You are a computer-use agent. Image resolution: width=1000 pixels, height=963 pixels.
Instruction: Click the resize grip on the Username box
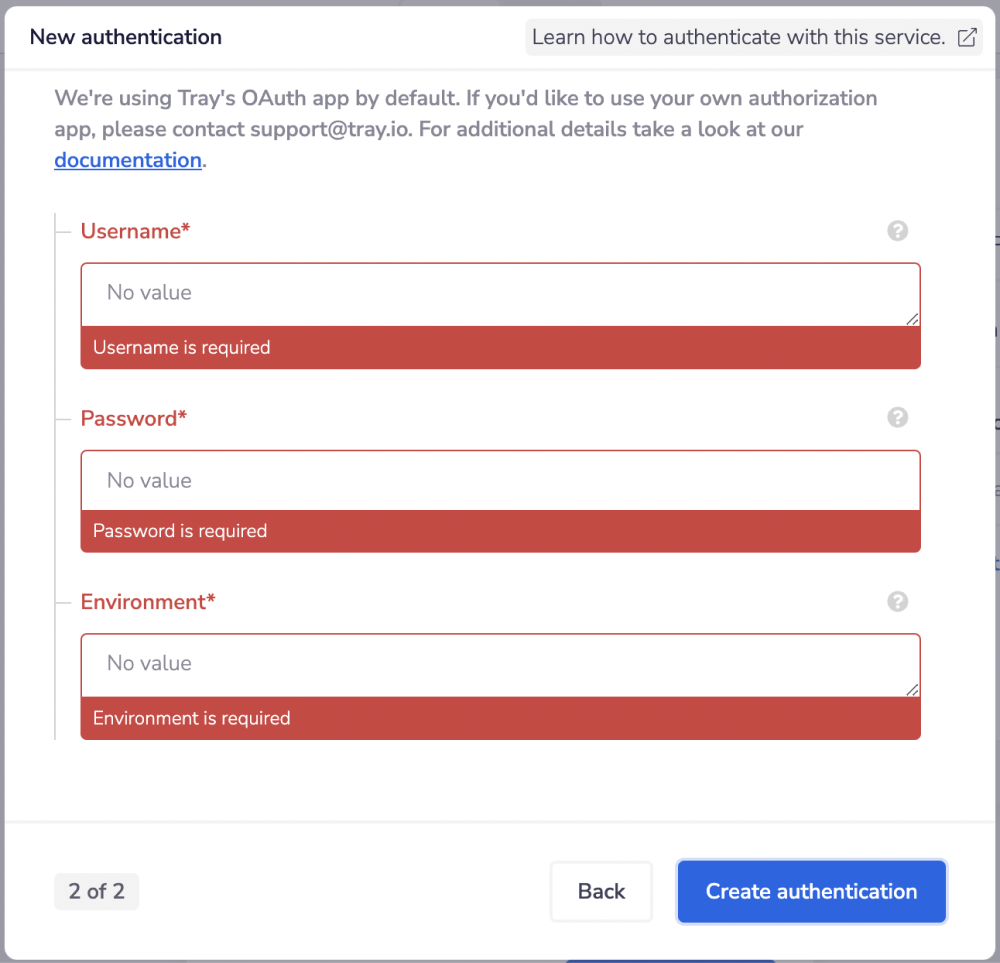913,320
